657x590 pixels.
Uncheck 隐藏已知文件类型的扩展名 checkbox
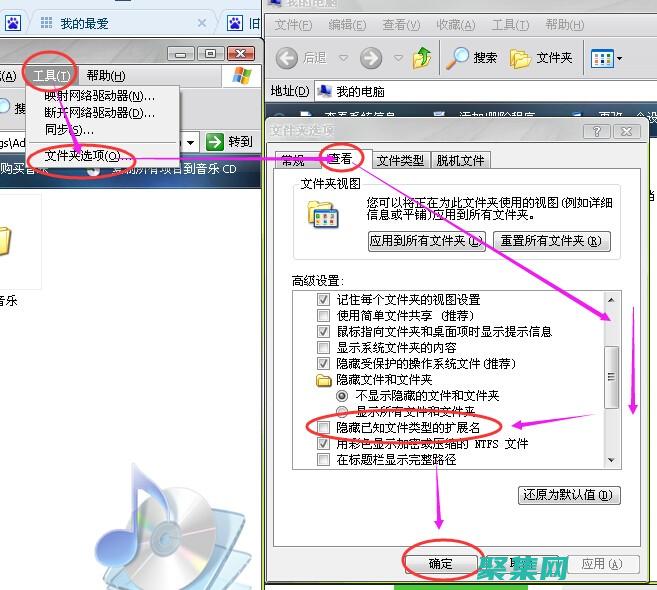point(323,428)
